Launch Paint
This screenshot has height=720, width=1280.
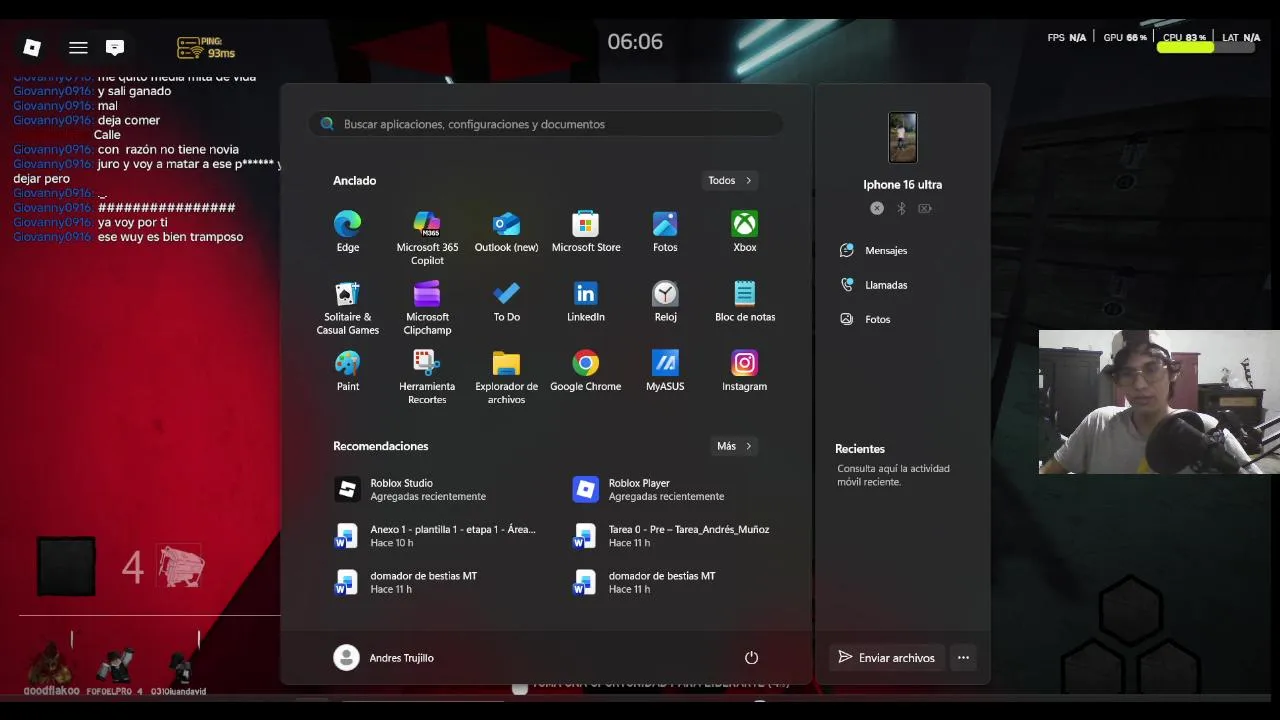click(347, 370)
